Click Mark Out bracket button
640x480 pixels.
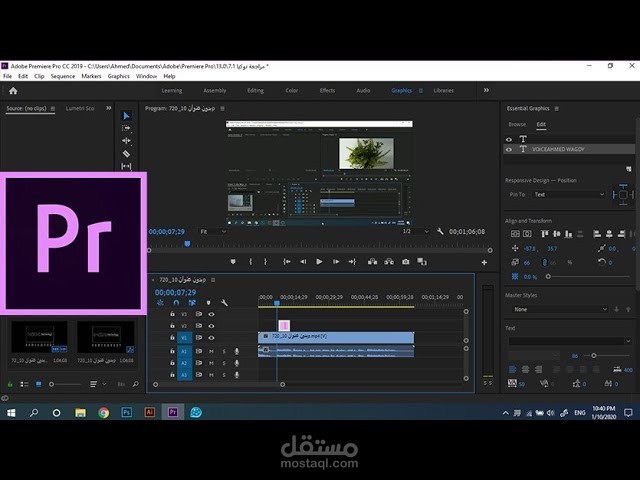[265, 262]
